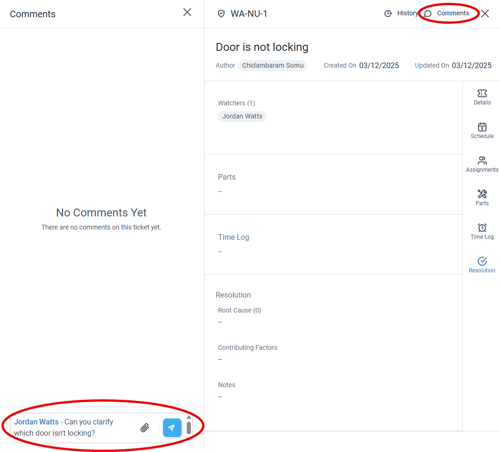
Task: Go to Assignments in the side rail
Action: (482, 164)
